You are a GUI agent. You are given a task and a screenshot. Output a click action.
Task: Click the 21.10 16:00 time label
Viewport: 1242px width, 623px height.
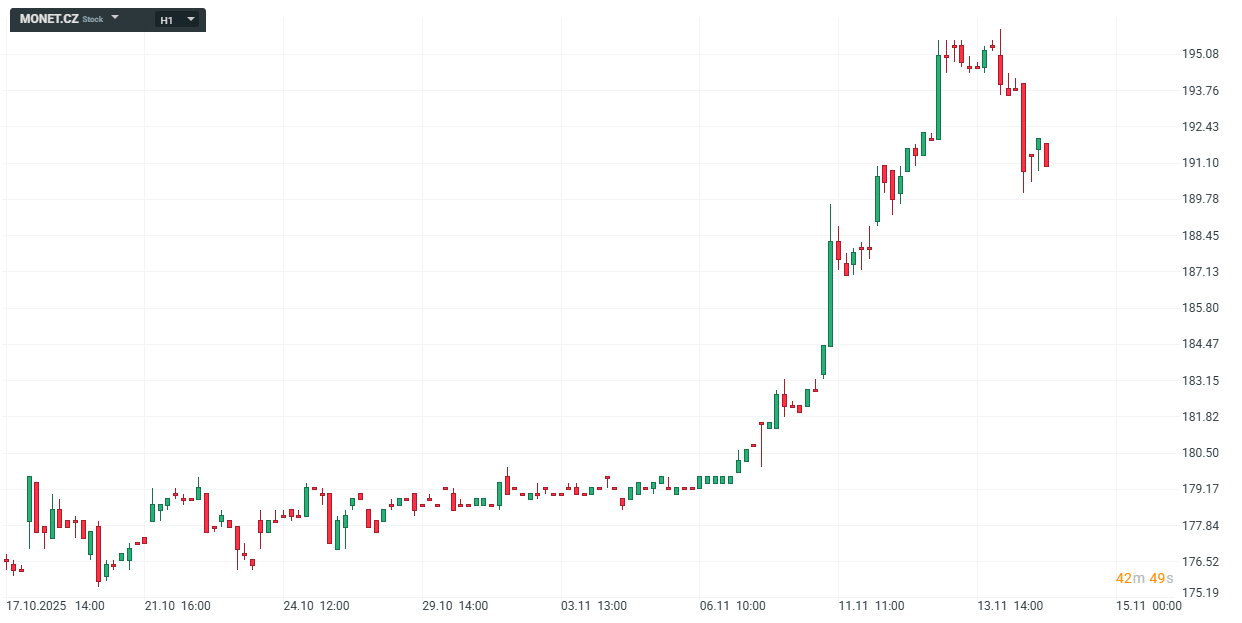pyautogui.click(x=177, y=606)
